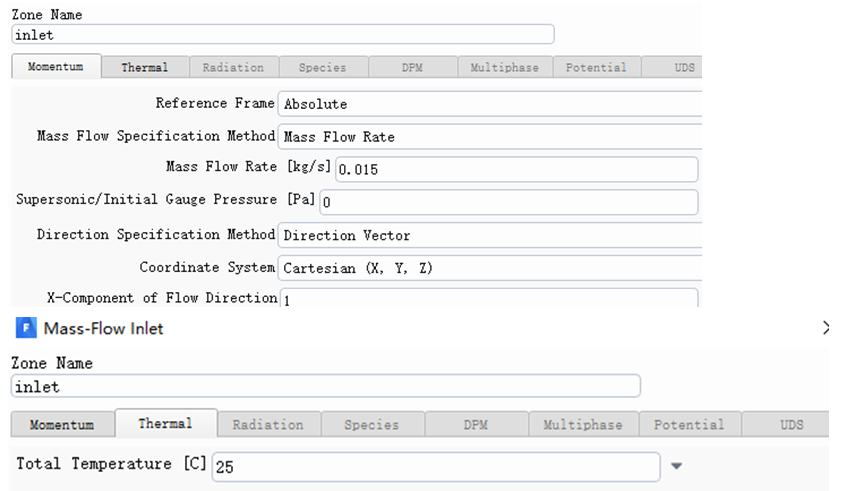Viewport: 846px width, 491px height.
Task: Select the active Thermal tab in the lower panel
Action: pos(166,424)
